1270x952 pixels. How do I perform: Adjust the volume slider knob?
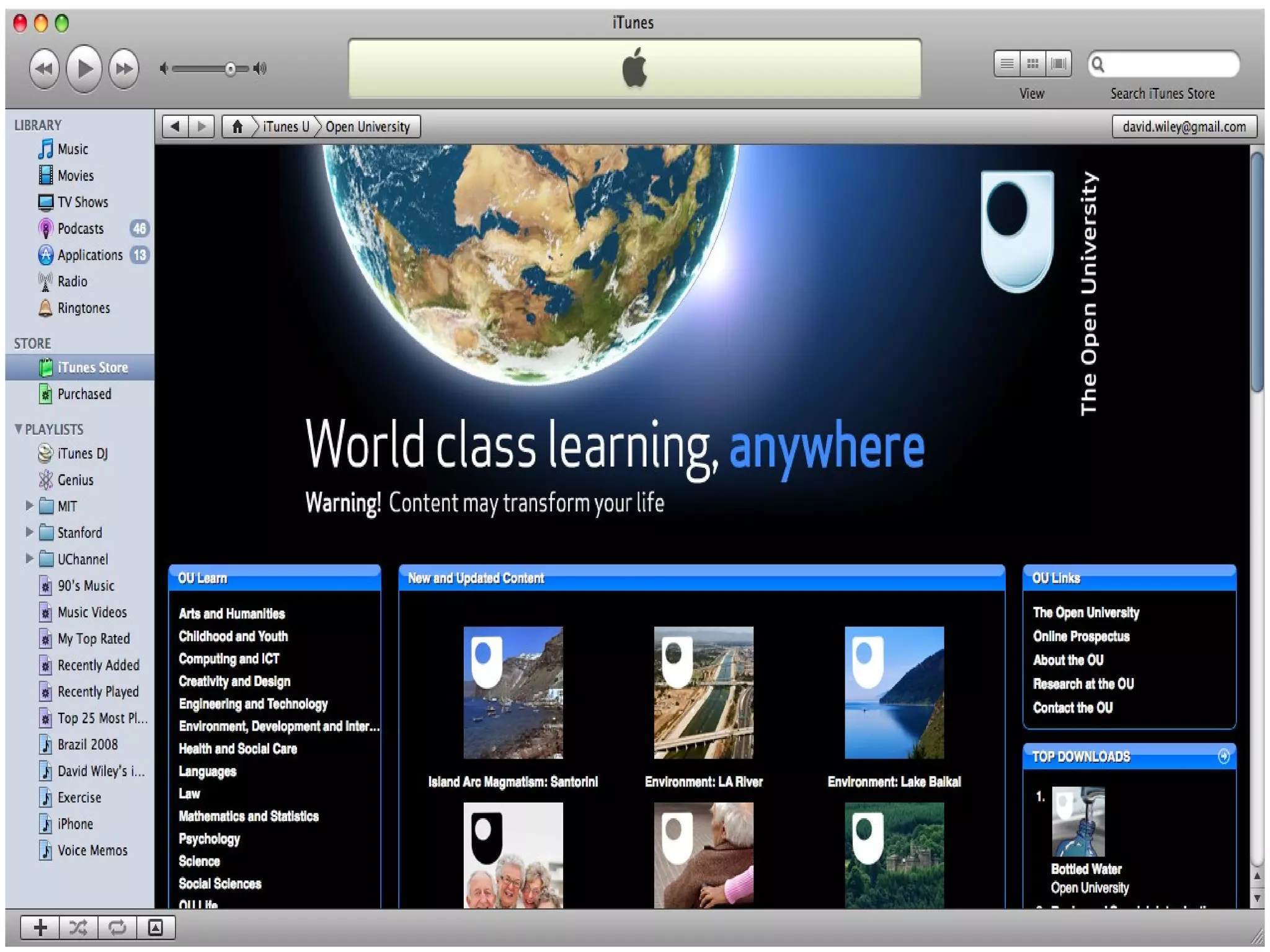[230, 69]
